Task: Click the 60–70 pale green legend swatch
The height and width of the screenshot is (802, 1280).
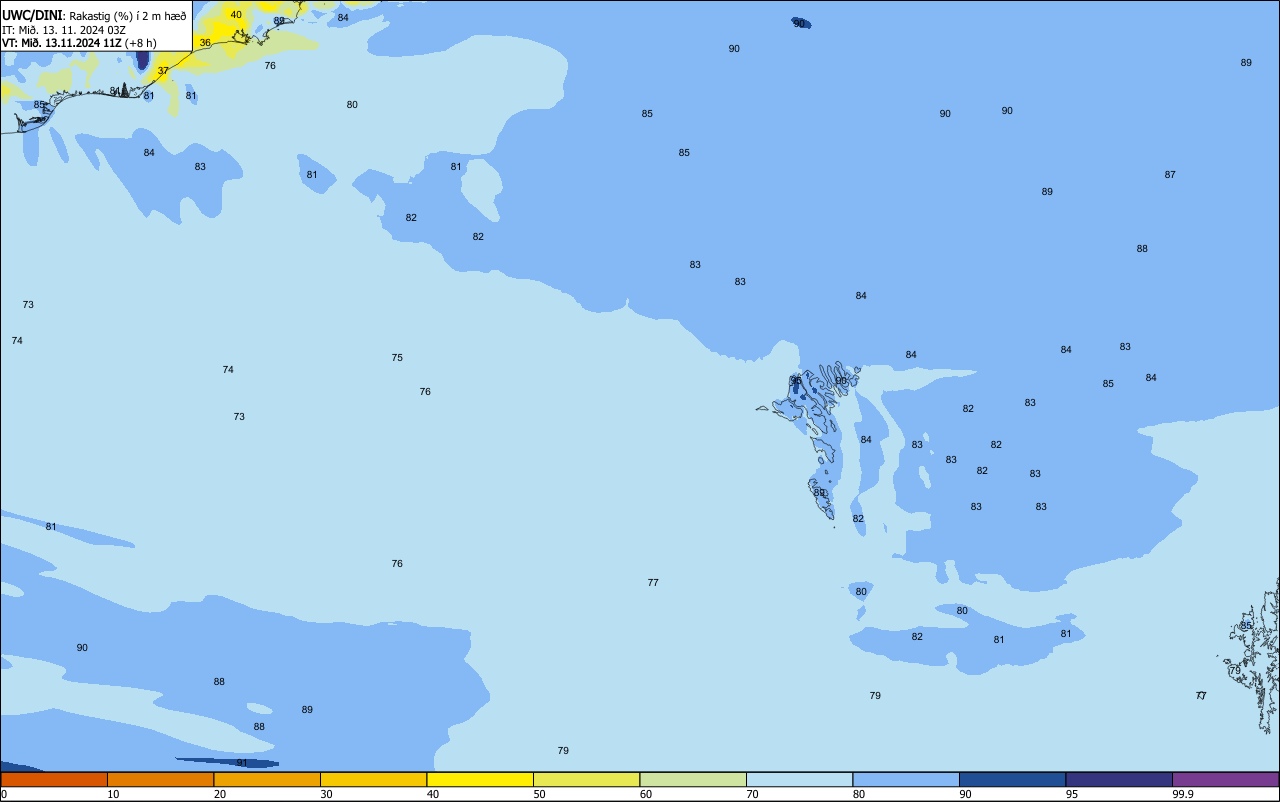Action: [x=693, y=779]
